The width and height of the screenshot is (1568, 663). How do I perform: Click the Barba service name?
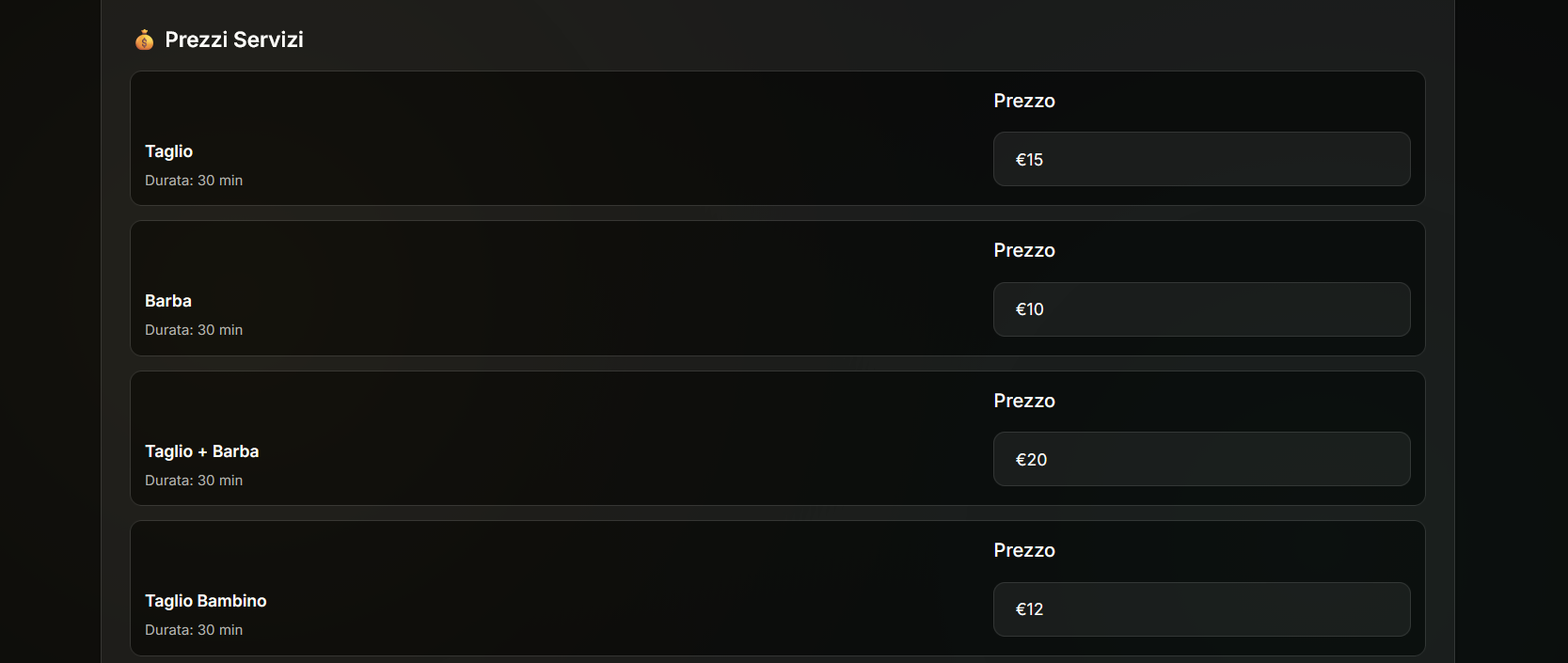coord(168,301)
